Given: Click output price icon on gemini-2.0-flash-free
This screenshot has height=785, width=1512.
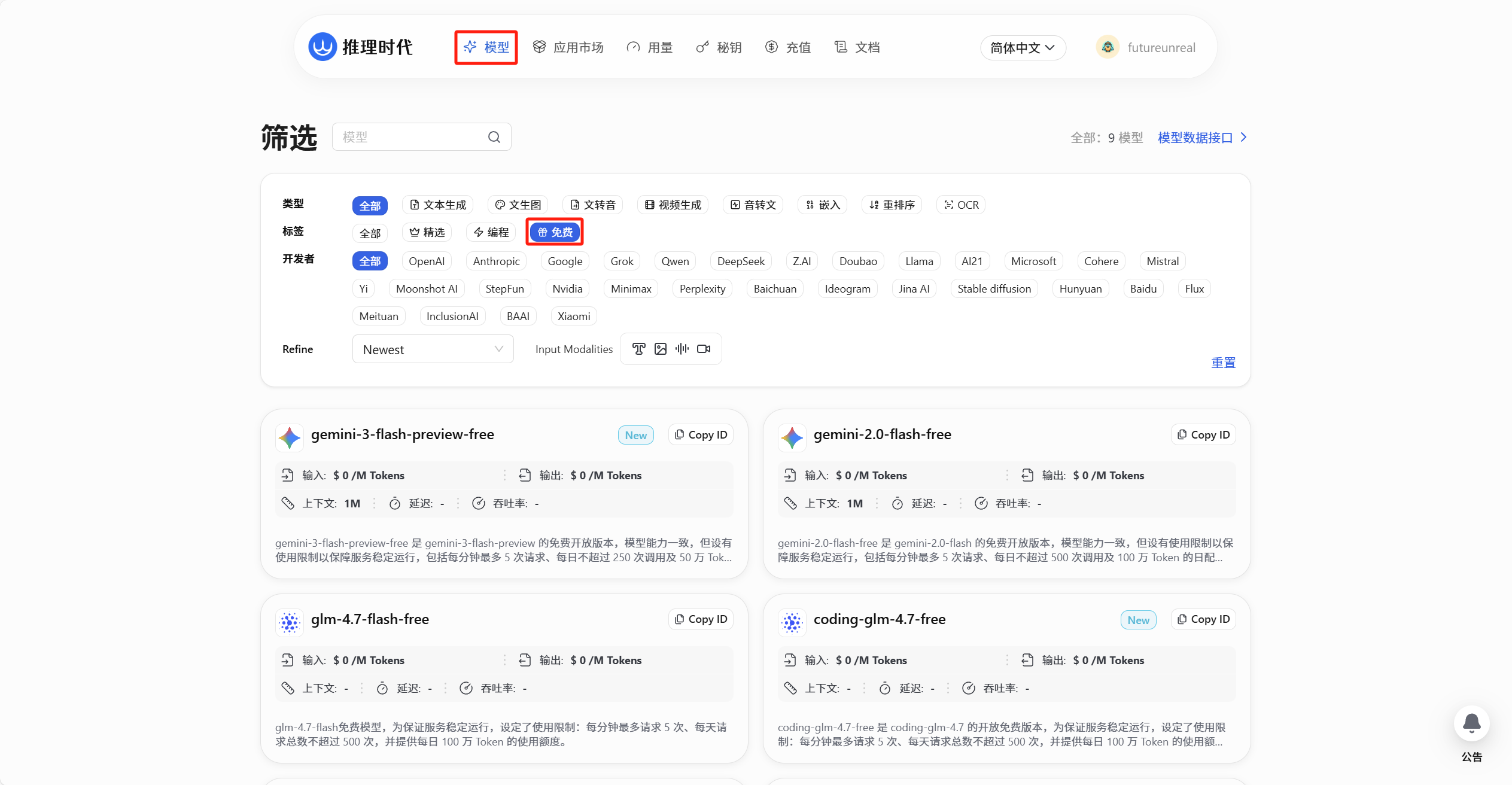Looking at the screenshot, I should 1027,475.
